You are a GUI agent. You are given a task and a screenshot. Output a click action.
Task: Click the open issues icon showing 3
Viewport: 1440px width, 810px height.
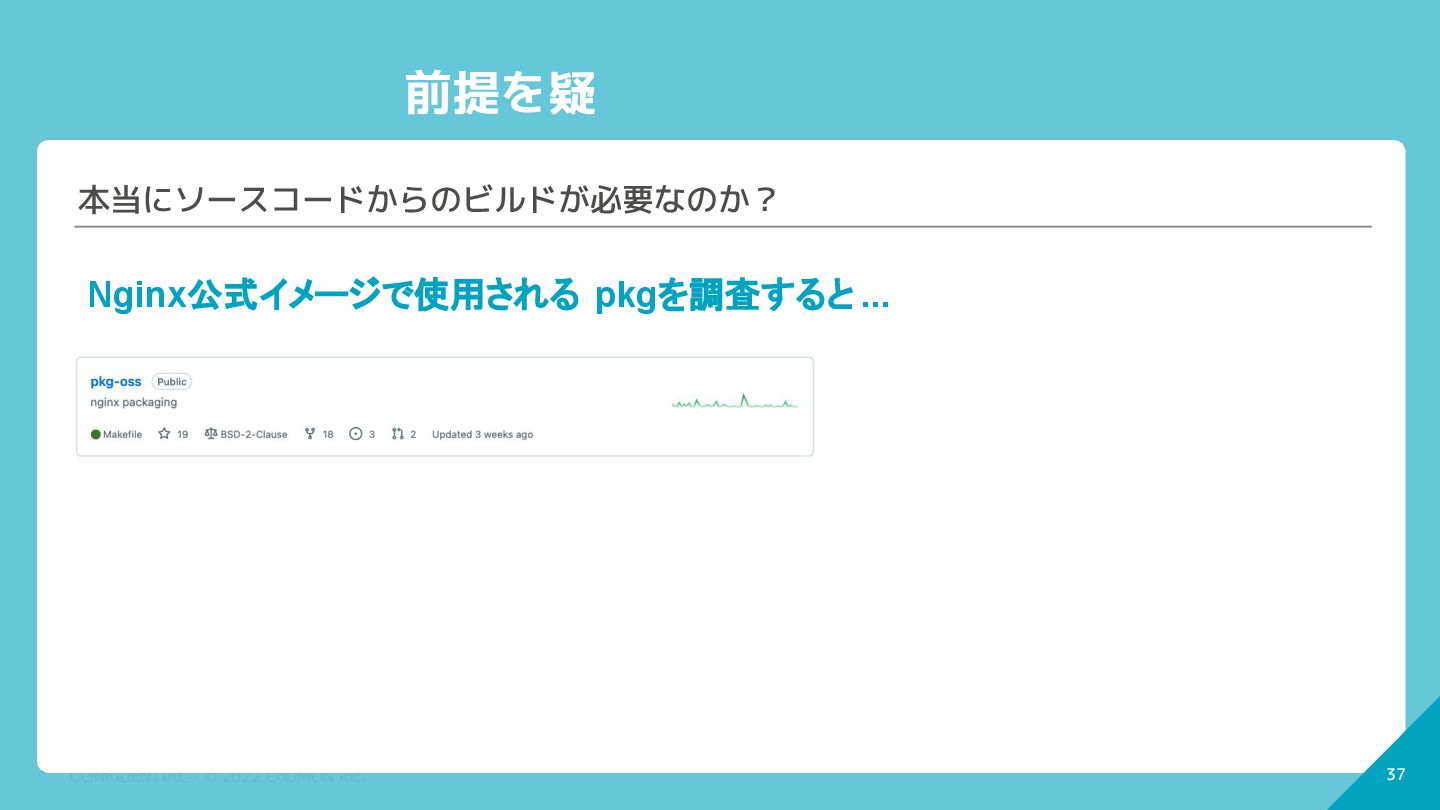click(355, 434)
